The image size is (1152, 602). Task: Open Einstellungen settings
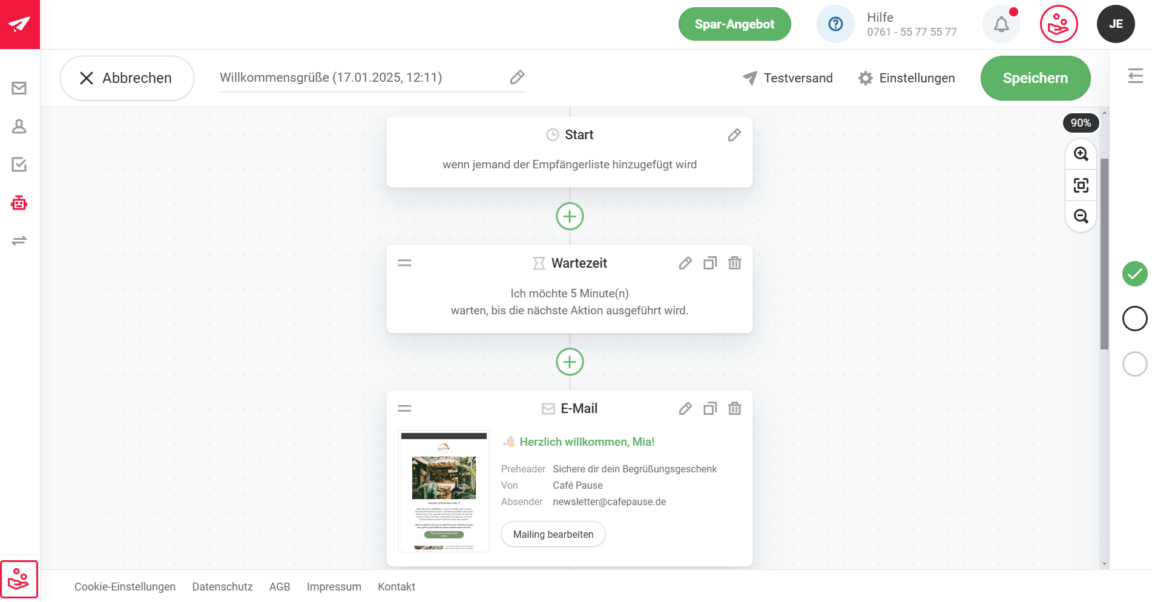[906, 78]
